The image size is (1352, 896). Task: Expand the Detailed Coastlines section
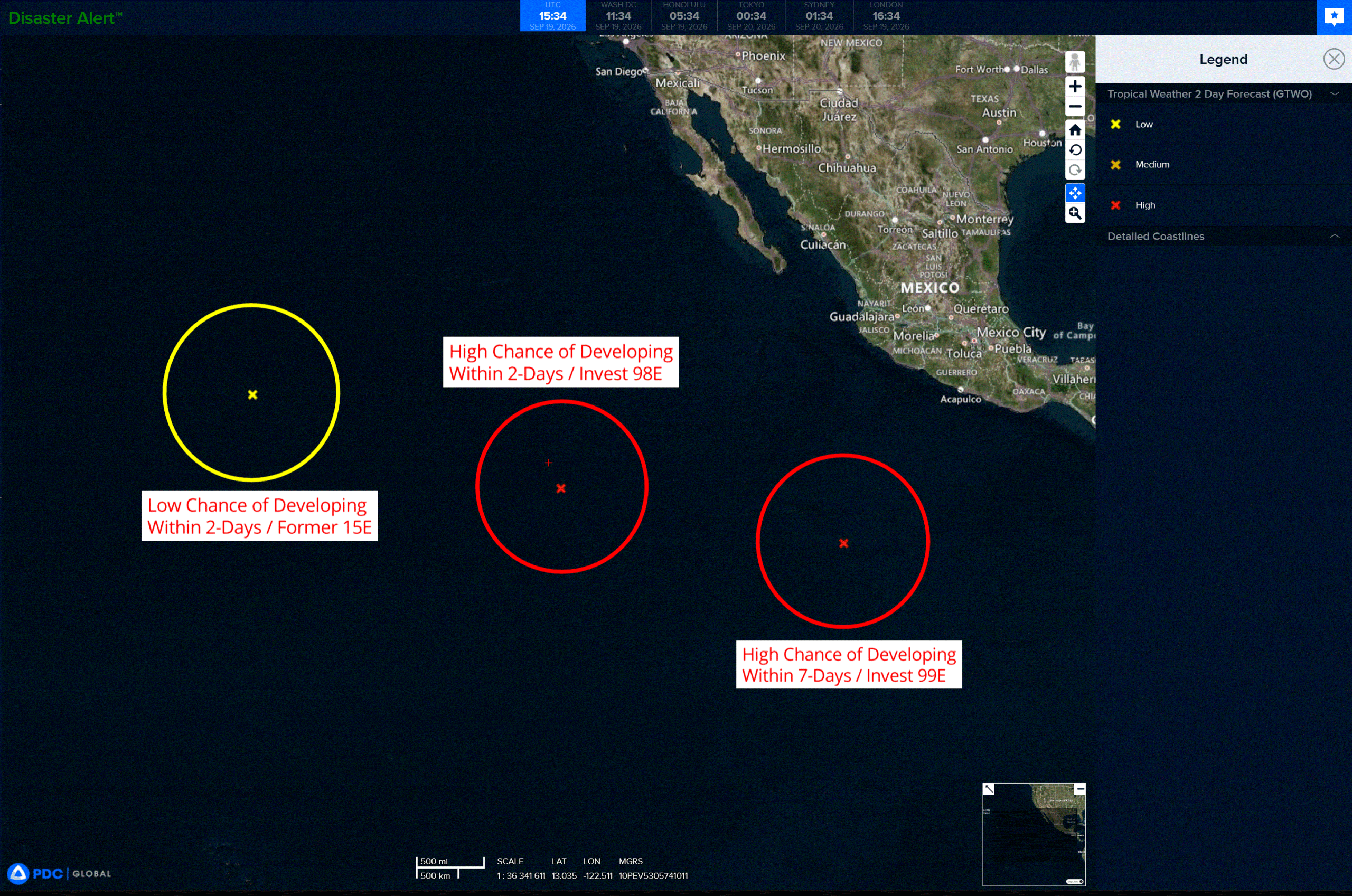1334,236
